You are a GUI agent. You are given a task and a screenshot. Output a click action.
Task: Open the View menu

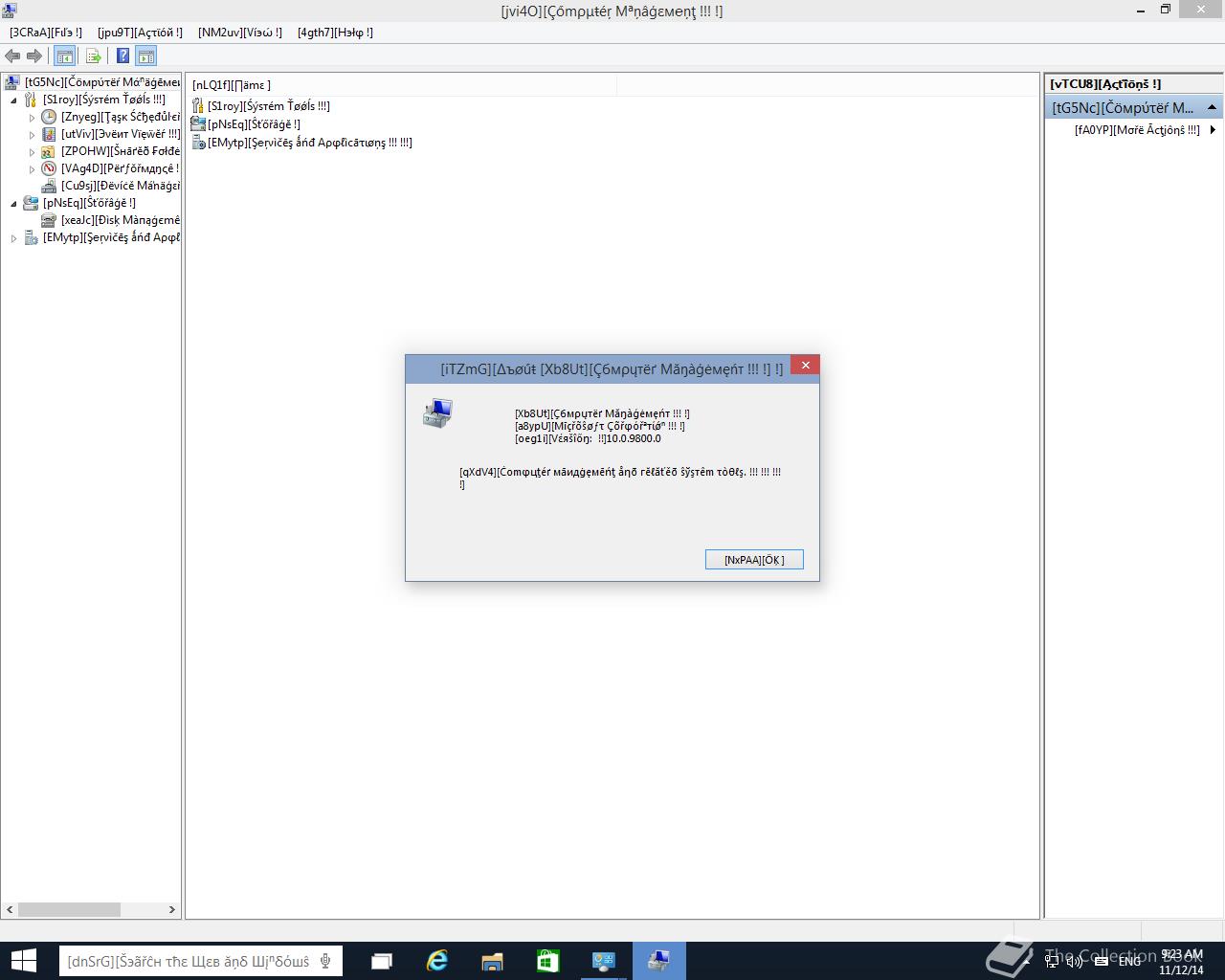pos(240,33)
